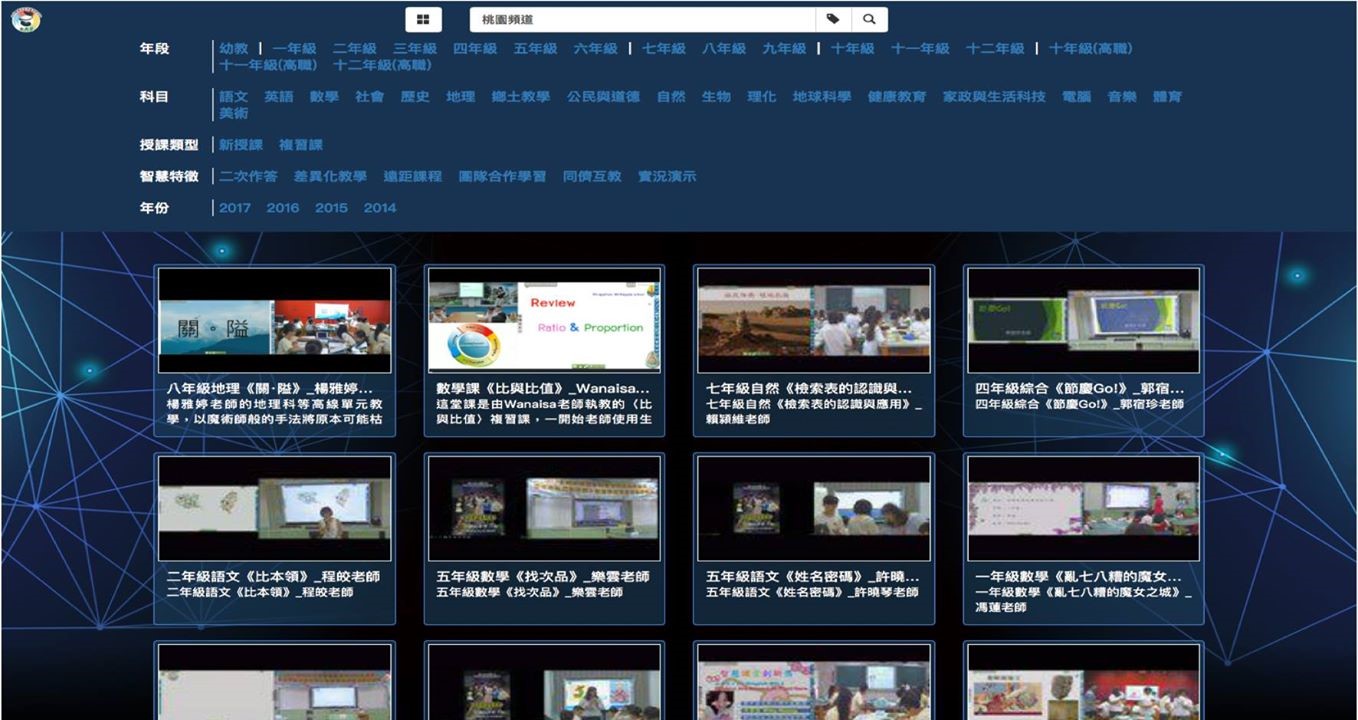Select the 語文 subject filter
Screen dimensions: 1358x720
pos(234,97)
